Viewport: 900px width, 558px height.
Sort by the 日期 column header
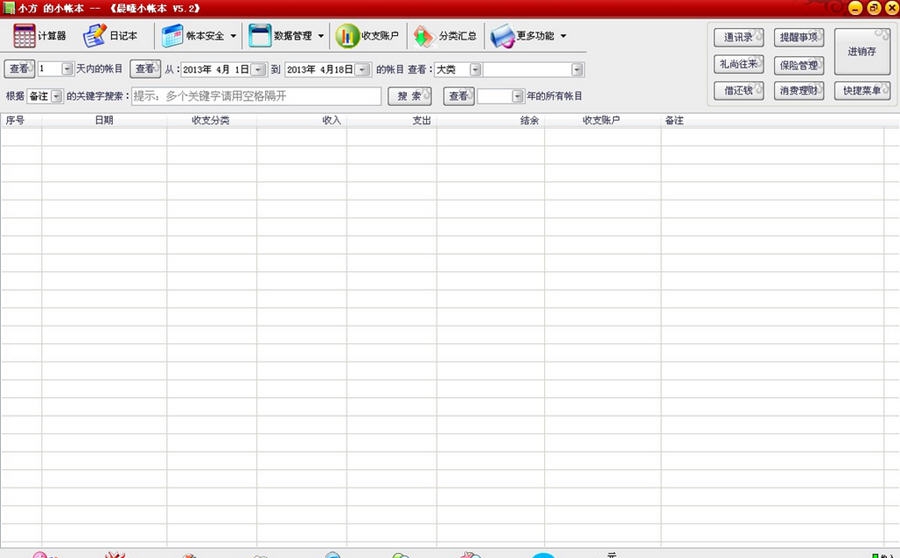[x=104, y=121]
